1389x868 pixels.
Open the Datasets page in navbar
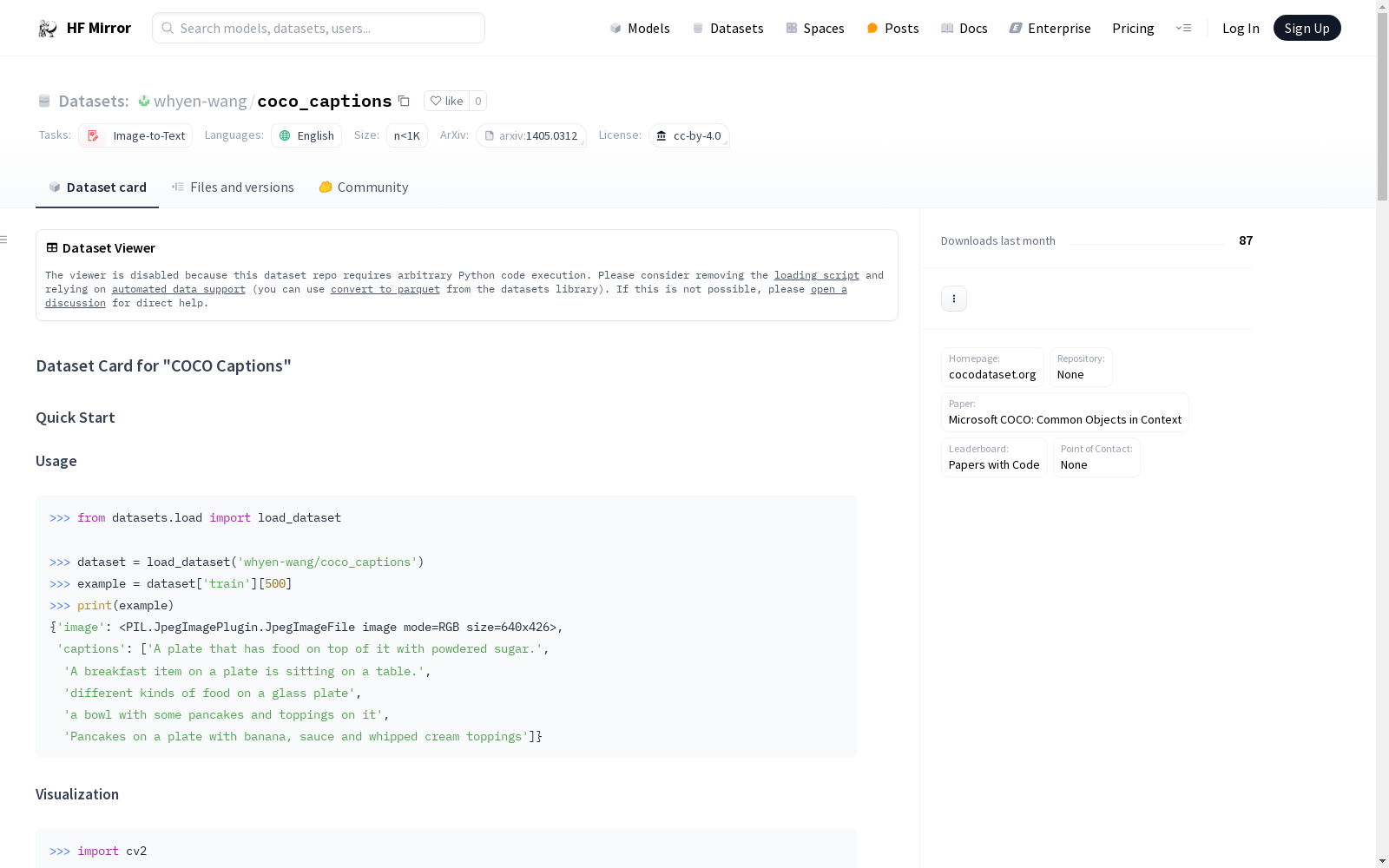point(727,28)
